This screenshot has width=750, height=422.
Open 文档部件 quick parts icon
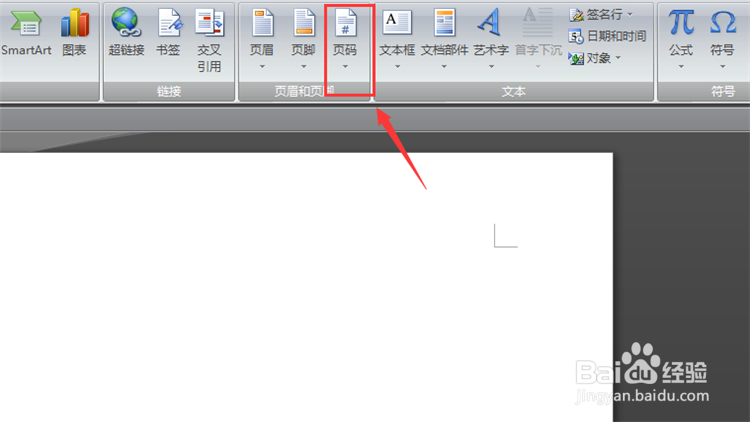[444, 23]
